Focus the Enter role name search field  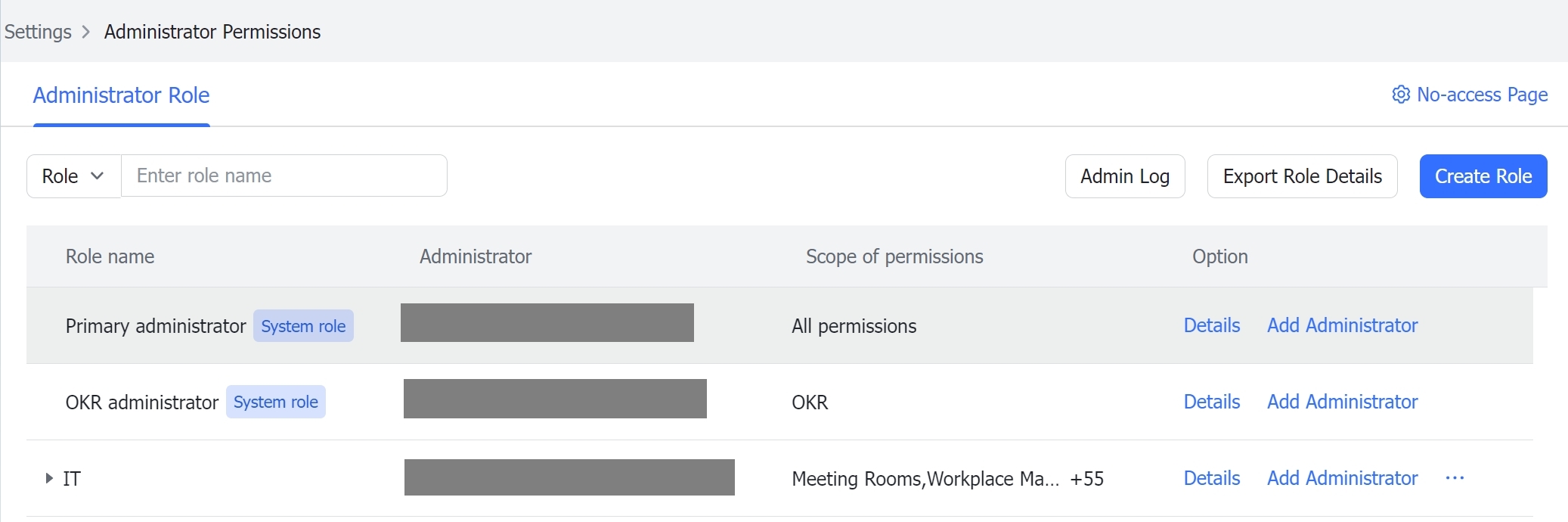coord(284,176)
